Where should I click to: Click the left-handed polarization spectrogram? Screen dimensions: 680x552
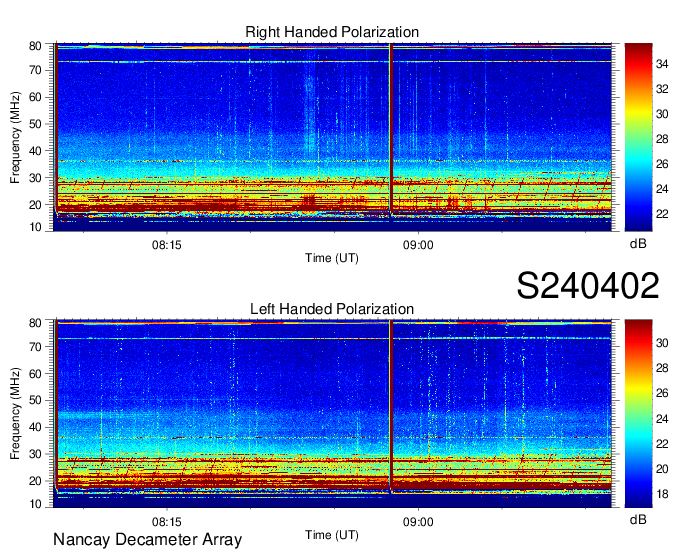(332, 414)
